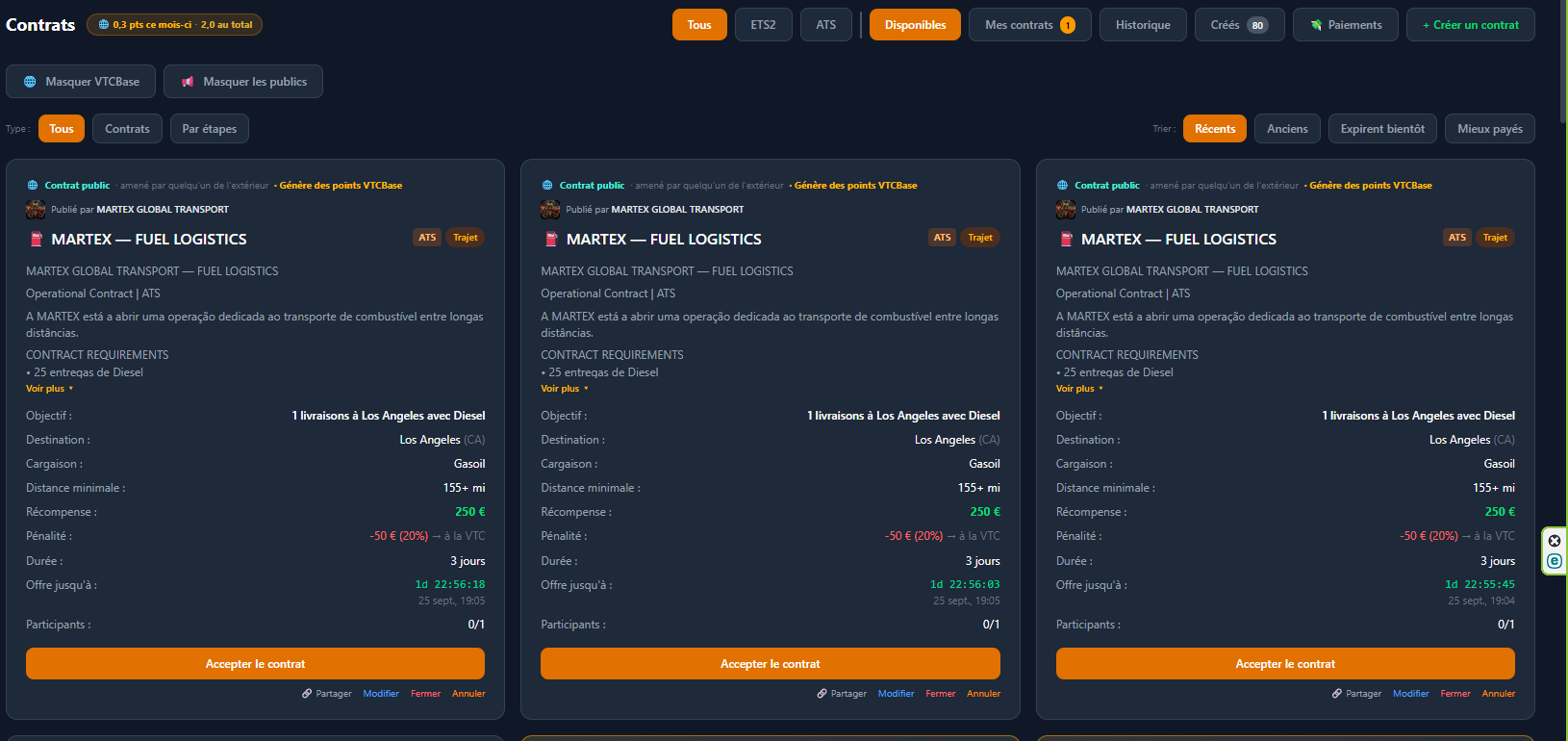The image size is (1568, 741).
Task: Sort contracts by Anciens
Action: [x=1287, y=129]
